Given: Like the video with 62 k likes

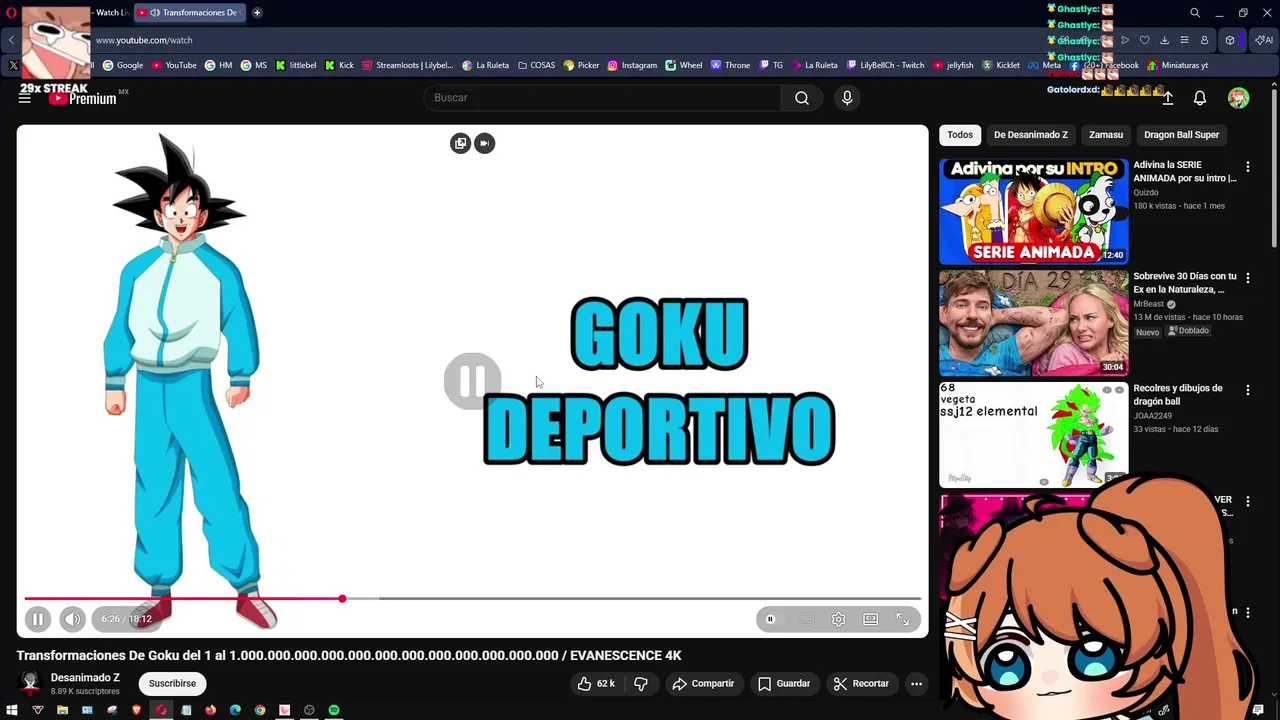Looking at the screenshot, I should (x=595, y=684).
